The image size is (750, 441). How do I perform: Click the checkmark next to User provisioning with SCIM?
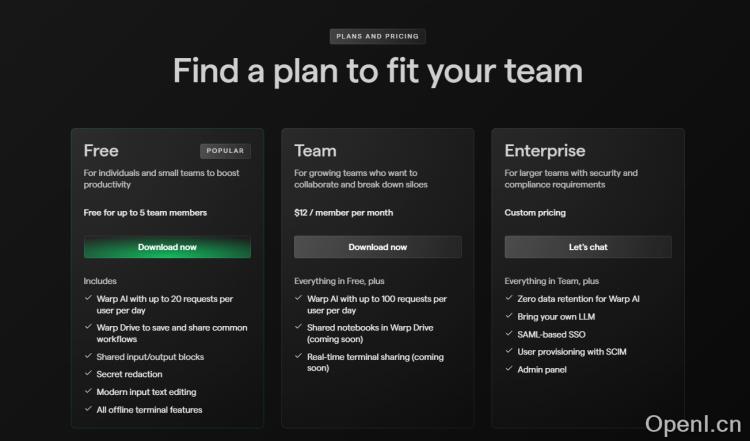click(509, 352)
